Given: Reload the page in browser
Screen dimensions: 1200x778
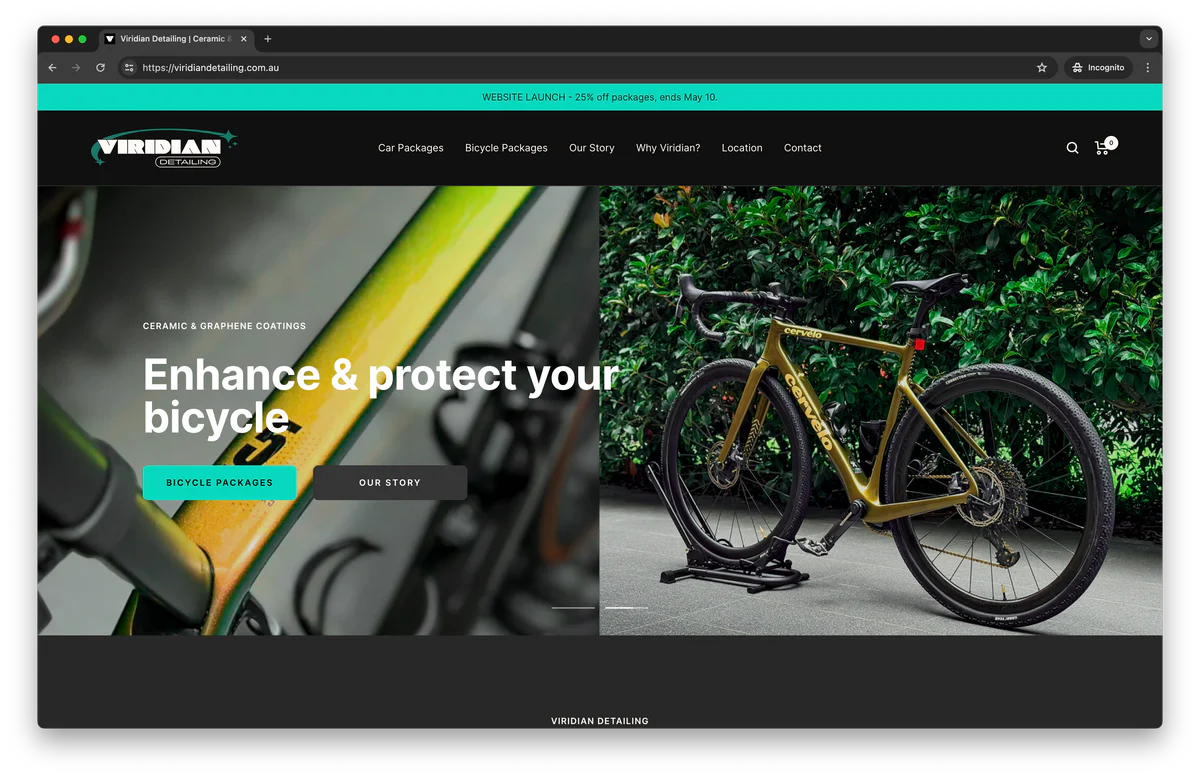Looking at the screenshot, I should coord(100,68).
